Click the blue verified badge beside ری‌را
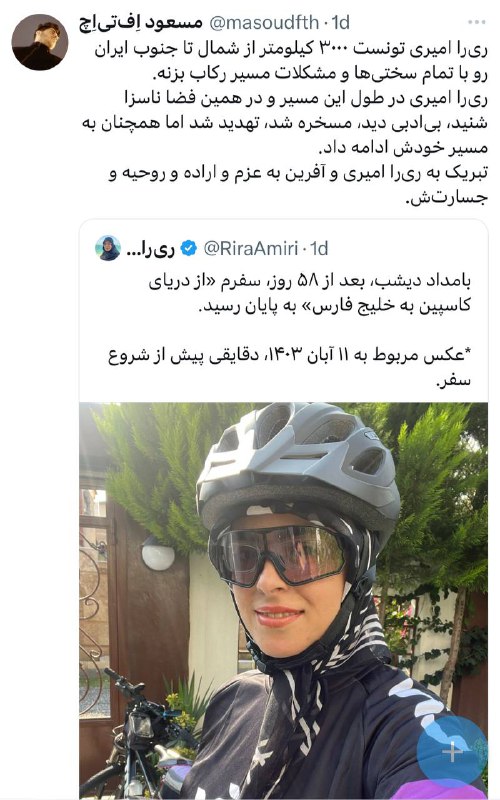This screenshot has height=800, width=500. point(188,248)
